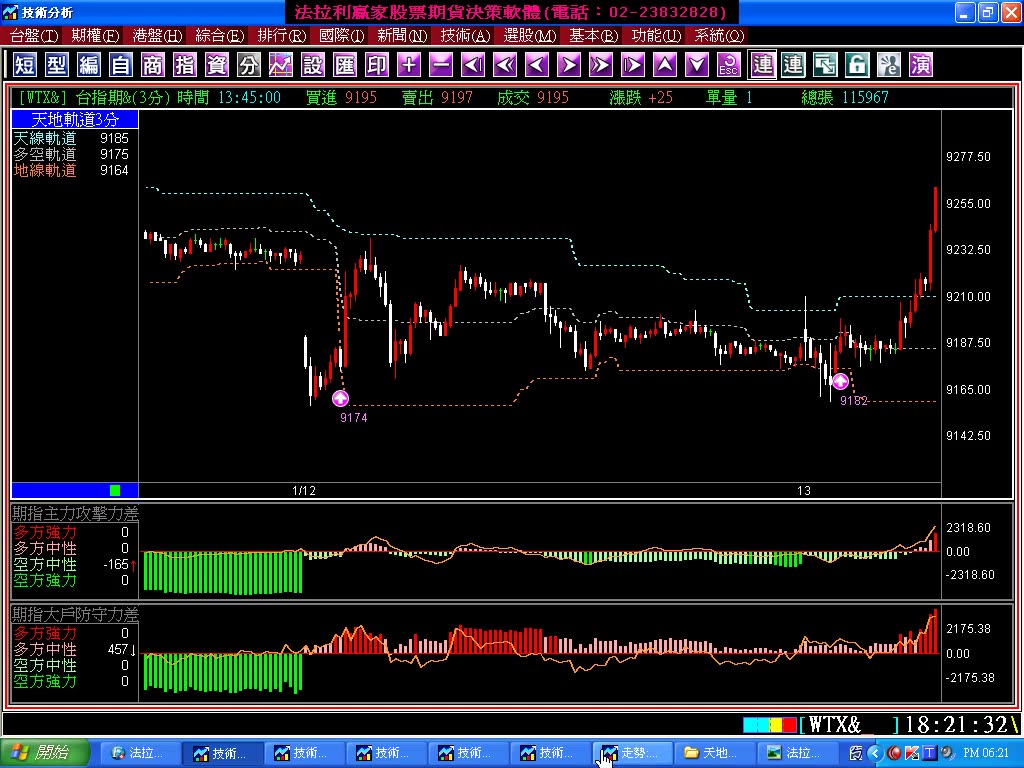The width and height of the screenshot is (1024, 768).
Task: Open the 綜合(E) menu
Action: [219, 36]
